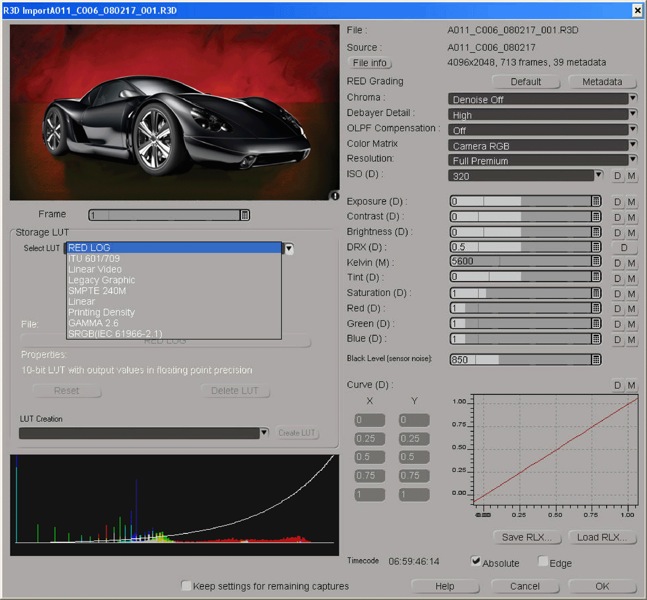Enable the Edge checkbox

tap(542, 562)
